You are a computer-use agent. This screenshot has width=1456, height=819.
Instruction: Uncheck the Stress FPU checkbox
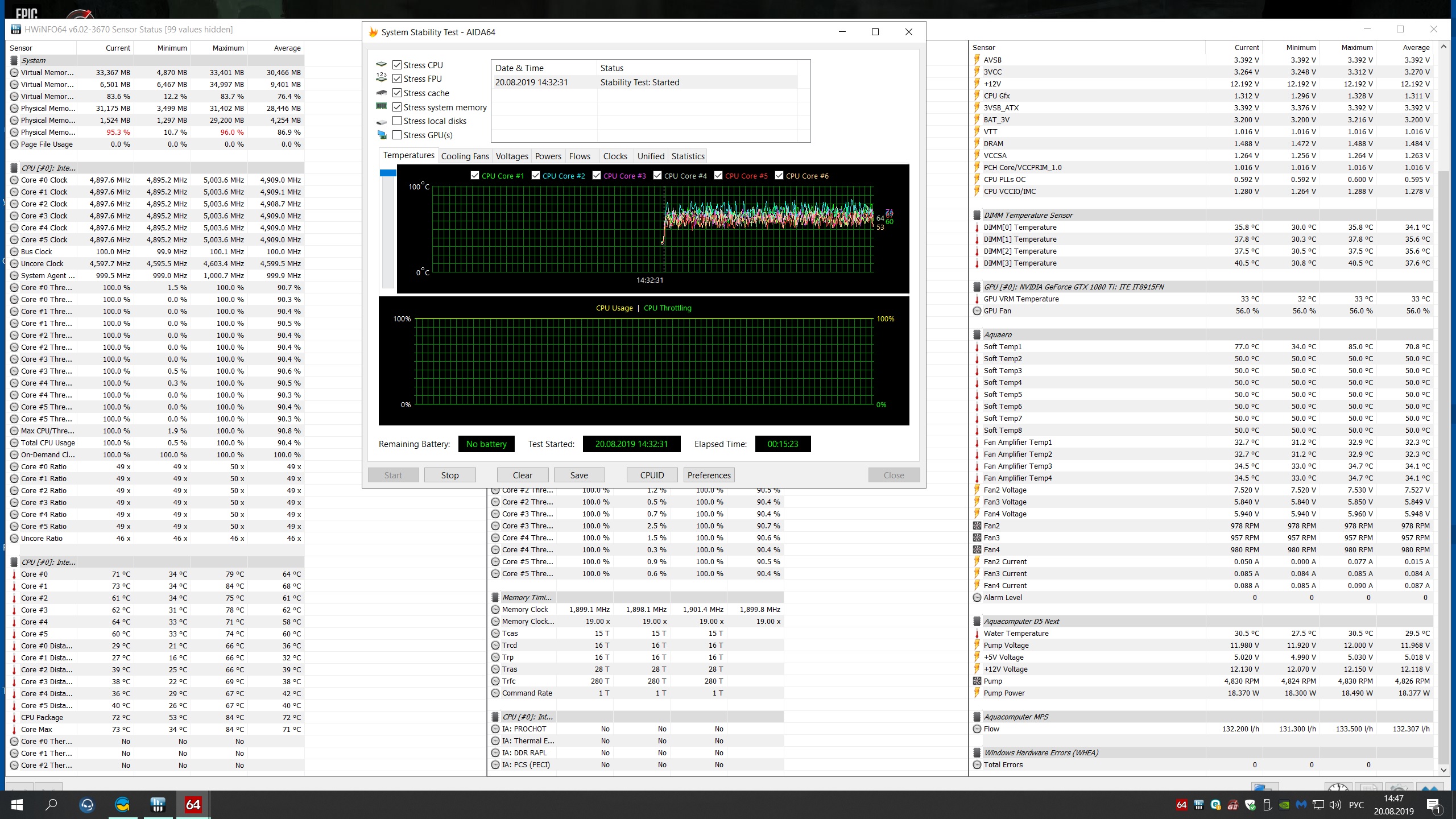[397, 79]
